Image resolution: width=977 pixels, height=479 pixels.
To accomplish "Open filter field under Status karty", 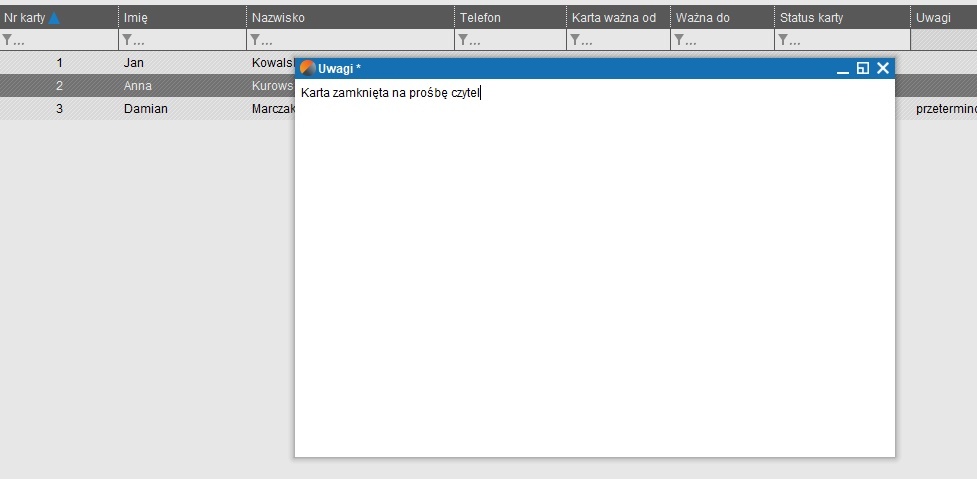I will 842,40.
